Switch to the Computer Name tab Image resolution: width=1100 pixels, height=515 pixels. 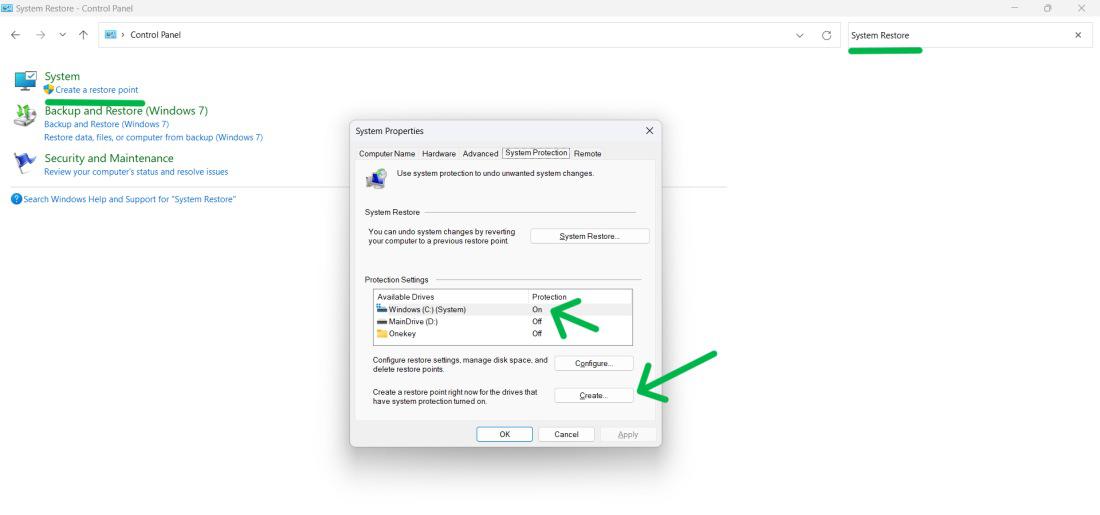coord(387,154)
